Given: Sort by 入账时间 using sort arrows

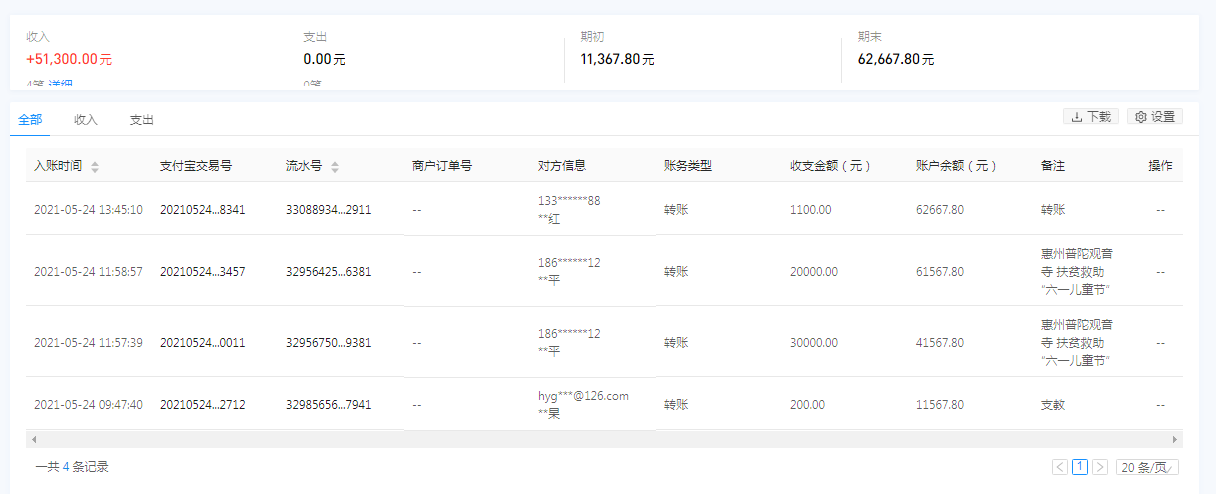Looking at the screenshot, I should click(95, 167).
